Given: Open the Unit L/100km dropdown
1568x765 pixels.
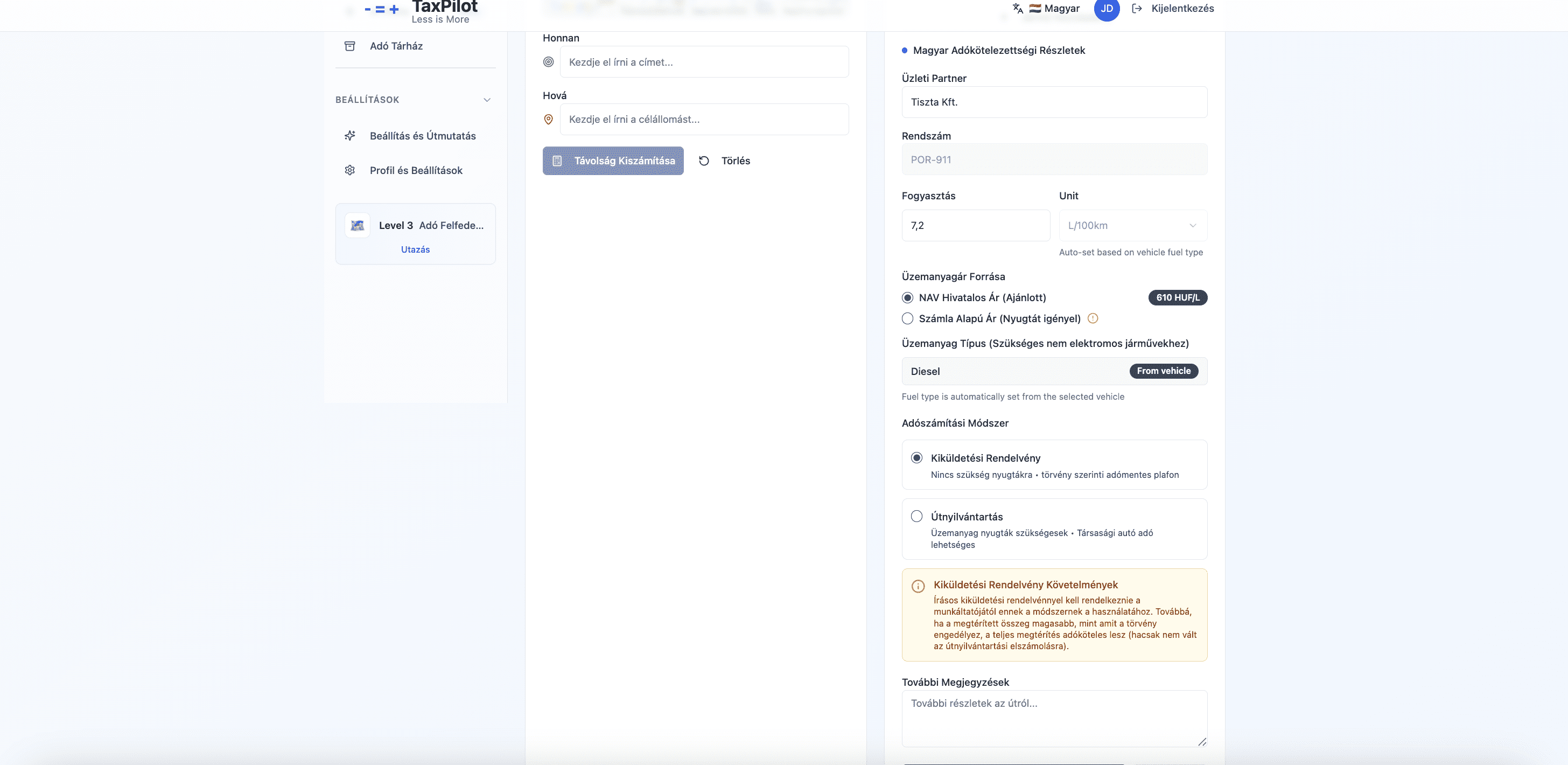Looking at the screenshot, I should (x=1132, y=226).
